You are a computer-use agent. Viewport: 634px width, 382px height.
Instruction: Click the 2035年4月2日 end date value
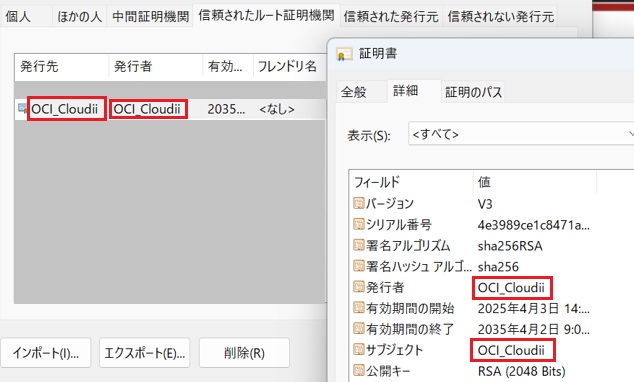click(x=533, y=329)
